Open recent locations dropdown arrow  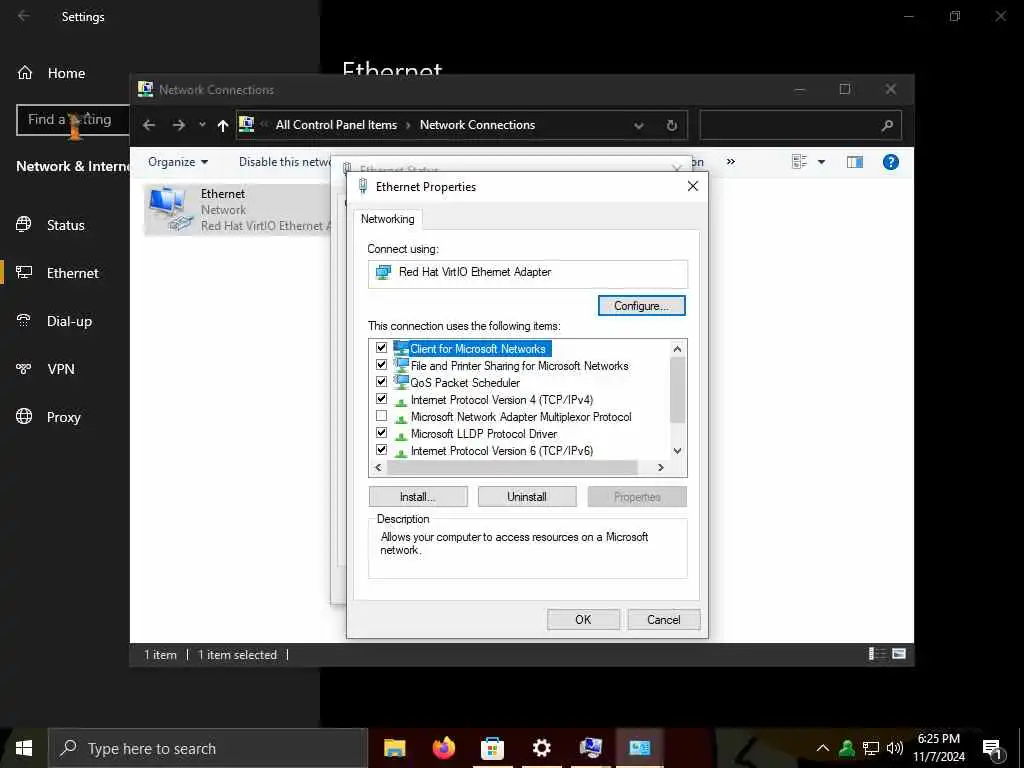(202, 125)
